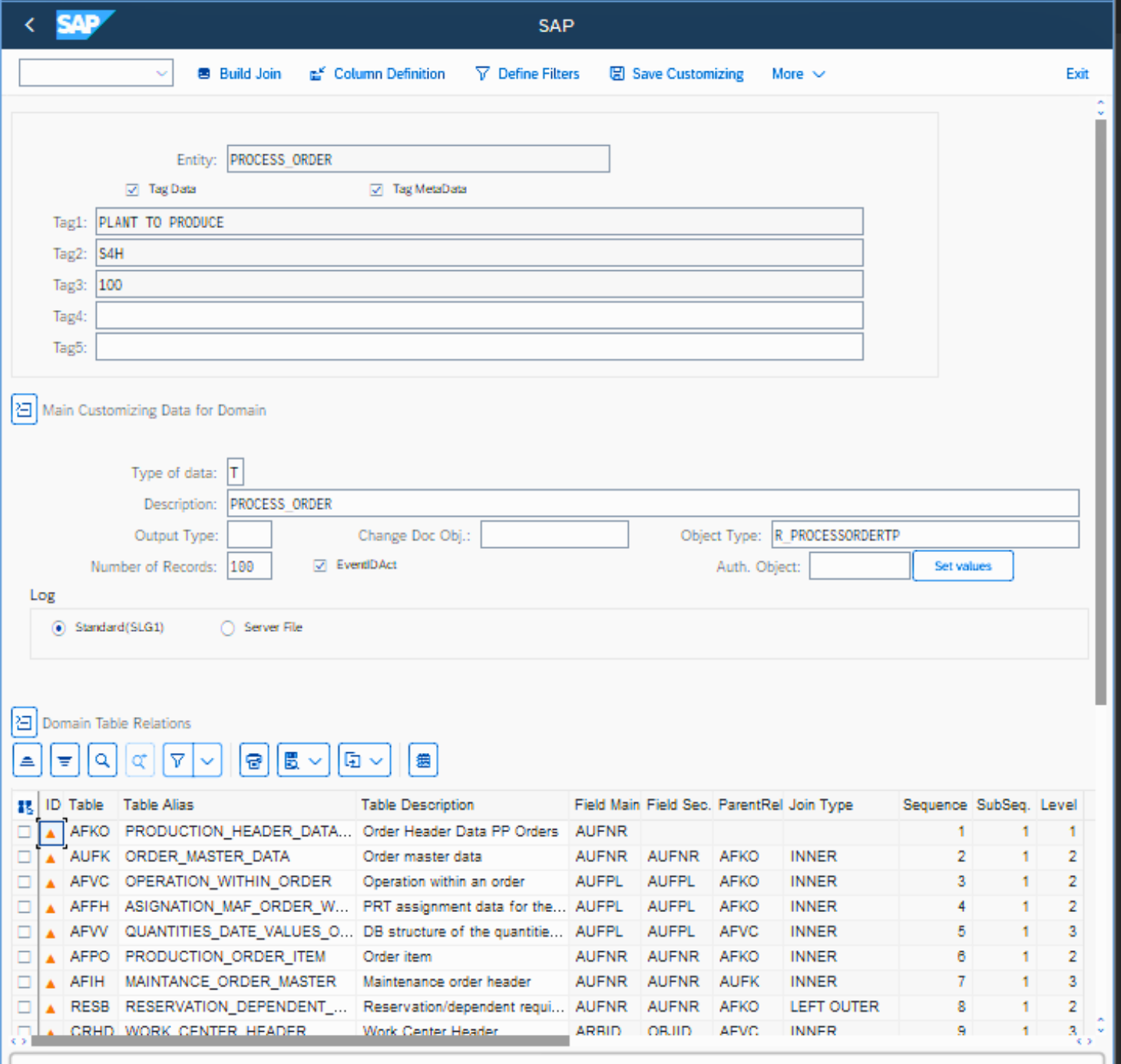Select the Server File radio button
This screenshot has height=1064, width=1121.
[227, 629]
